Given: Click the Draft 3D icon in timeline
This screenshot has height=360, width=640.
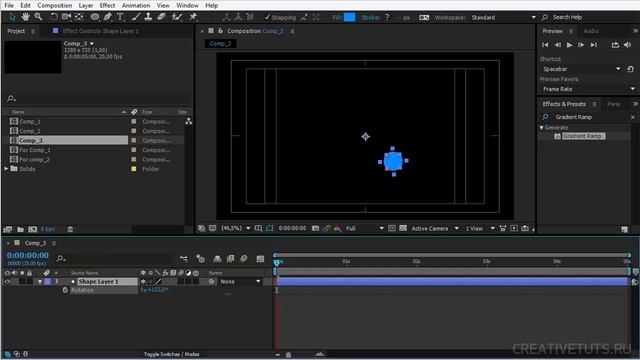Looking at the screenshot, I should (200, 258).
